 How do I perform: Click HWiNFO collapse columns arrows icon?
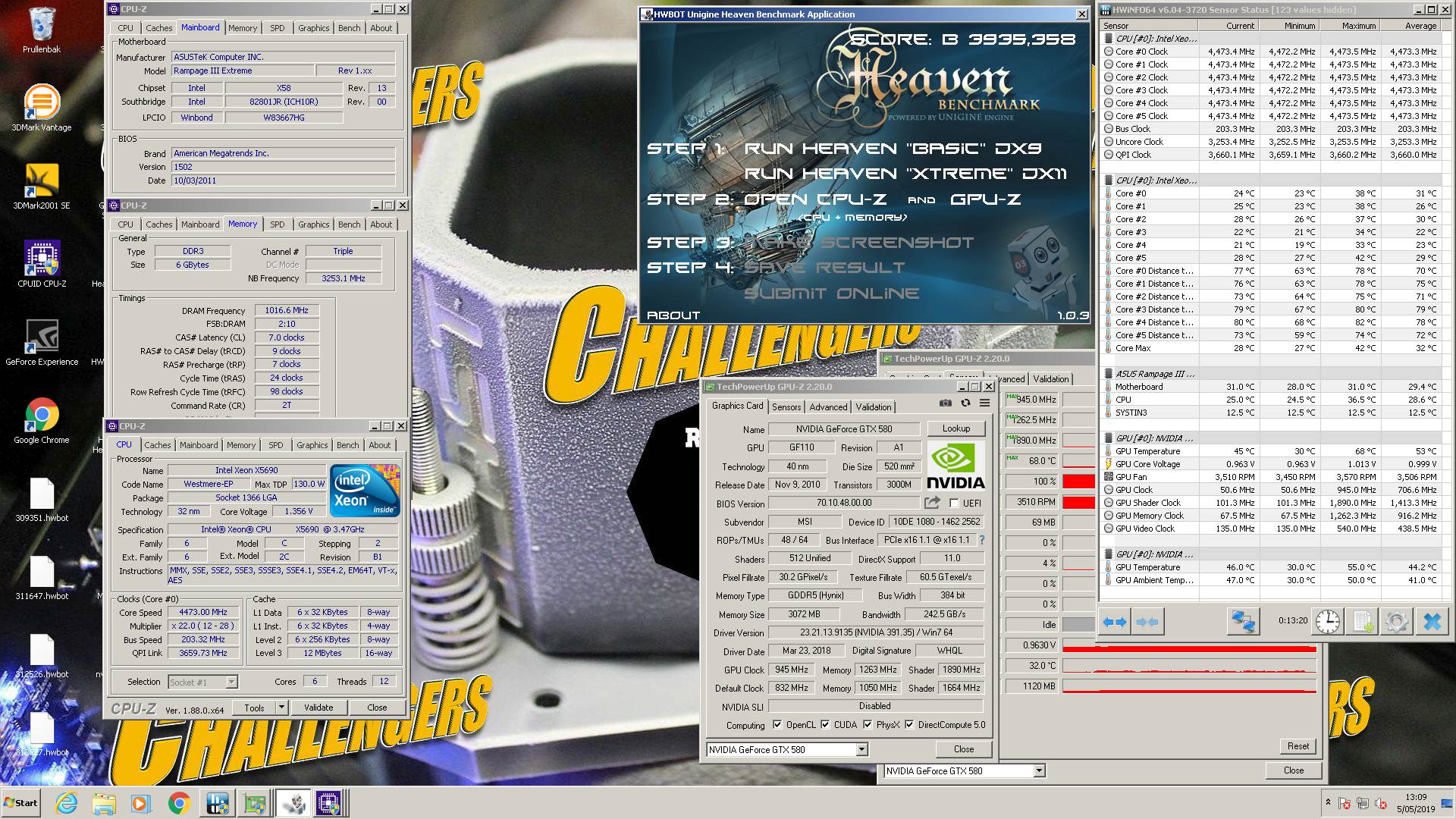tap(1147, 622)
